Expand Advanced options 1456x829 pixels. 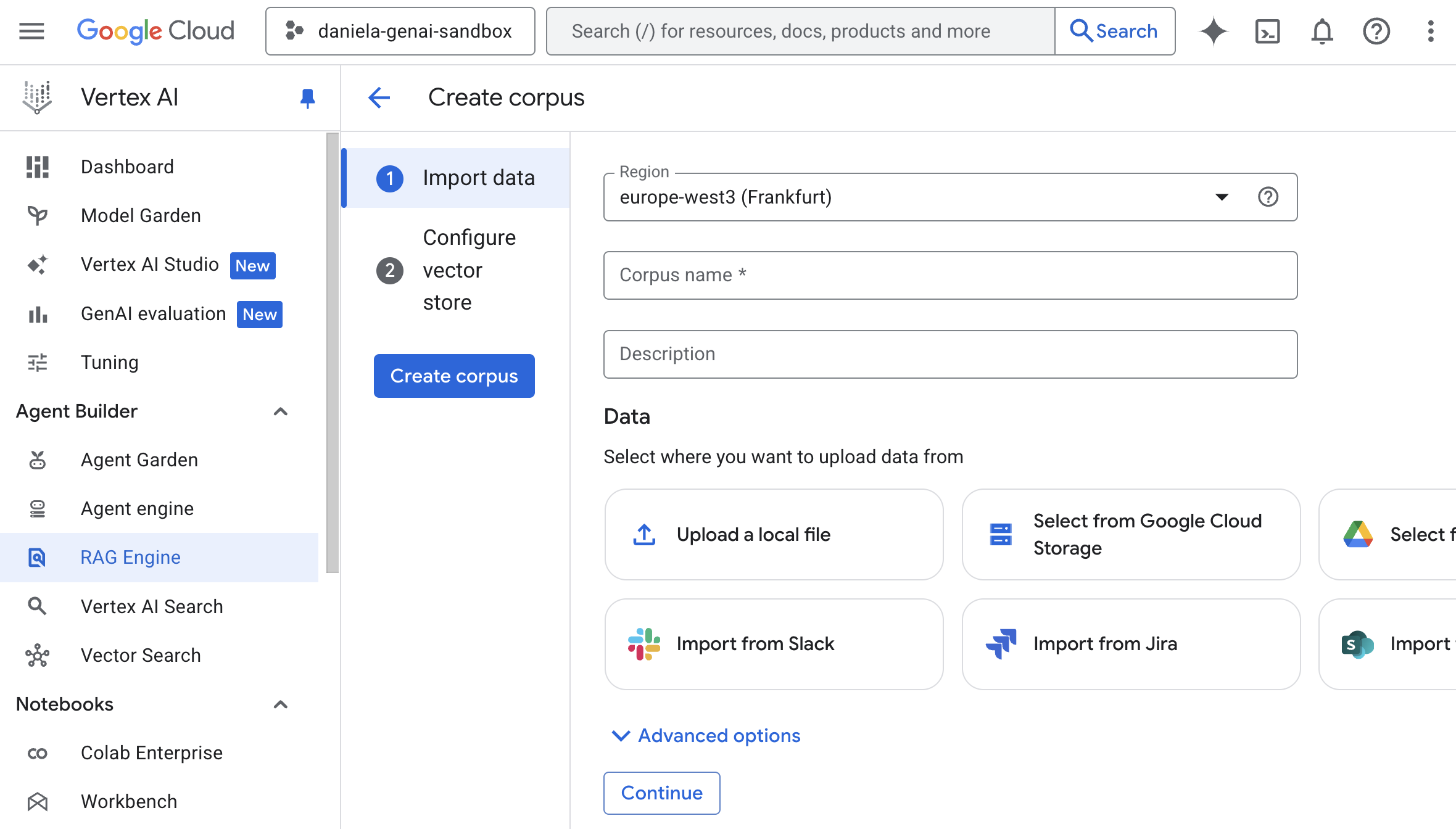pyautogui.click(x=706, y=736)
